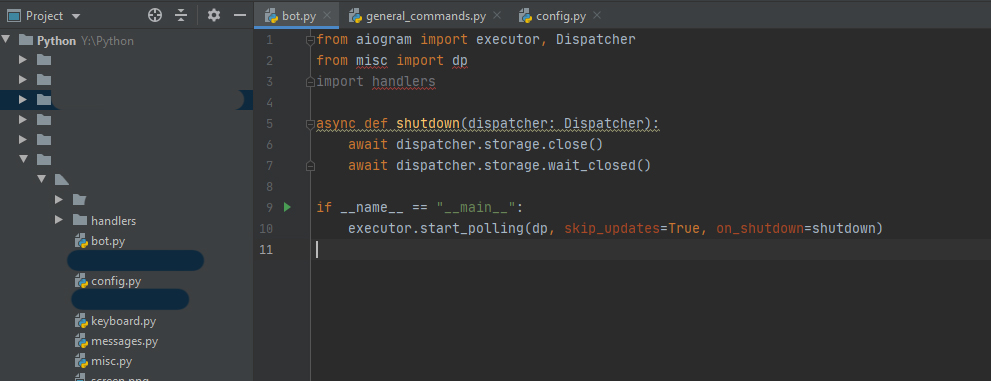The height and width of the screenshot is (381, 991).
Task: Hide the Project tool window
Action: coord(240,15)
